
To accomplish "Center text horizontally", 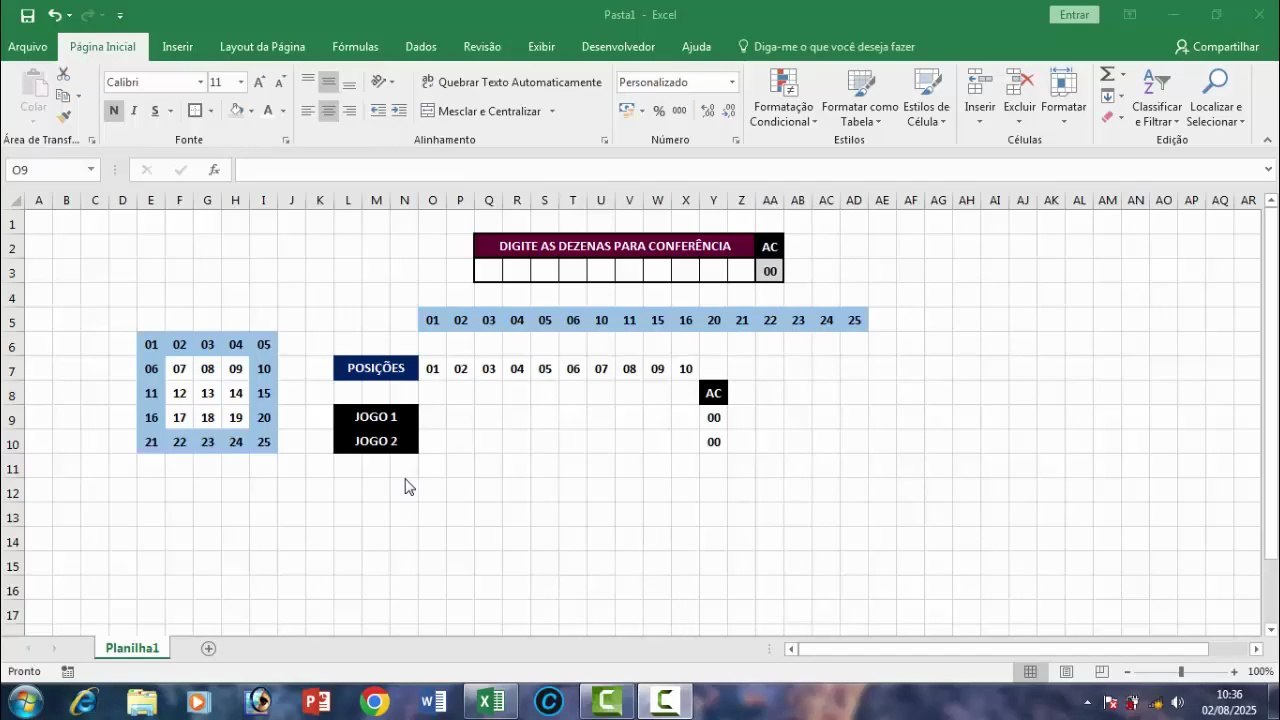I will tap(328, 111).
